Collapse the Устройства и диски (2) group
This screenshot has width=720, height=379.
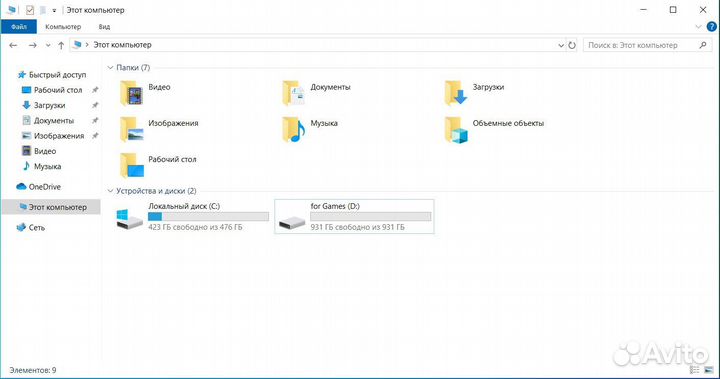click(x=110, y=191)
